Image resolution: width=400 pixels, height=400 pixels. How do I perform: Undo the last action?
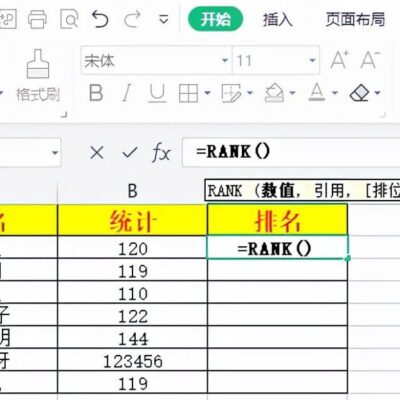100,19
